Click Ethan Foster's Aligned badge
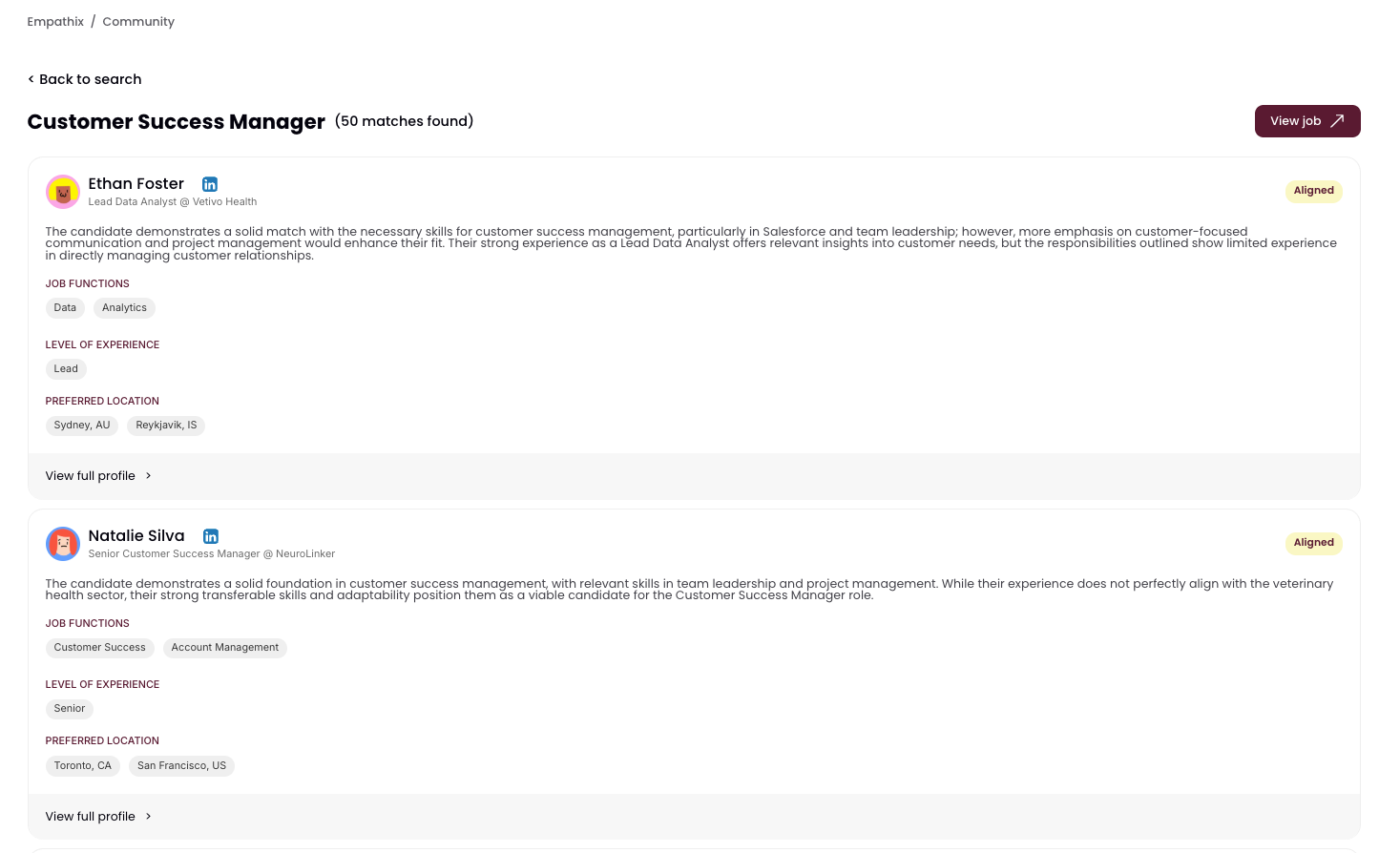The width and height of the screenshot is (1400, 853). (1313, 191)
